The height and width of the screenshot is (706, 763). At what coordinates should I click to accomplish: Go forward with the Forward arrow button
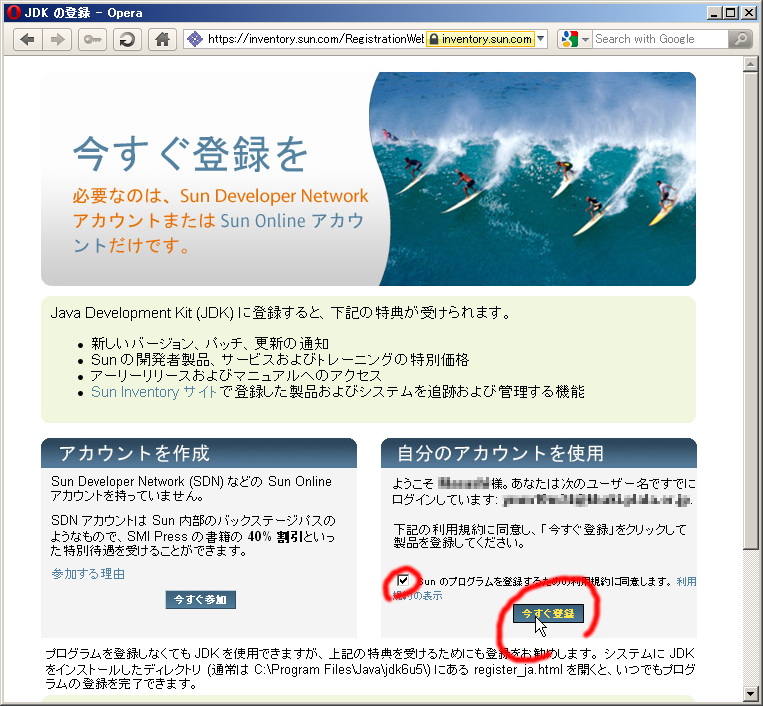click(x=57, y=39)
